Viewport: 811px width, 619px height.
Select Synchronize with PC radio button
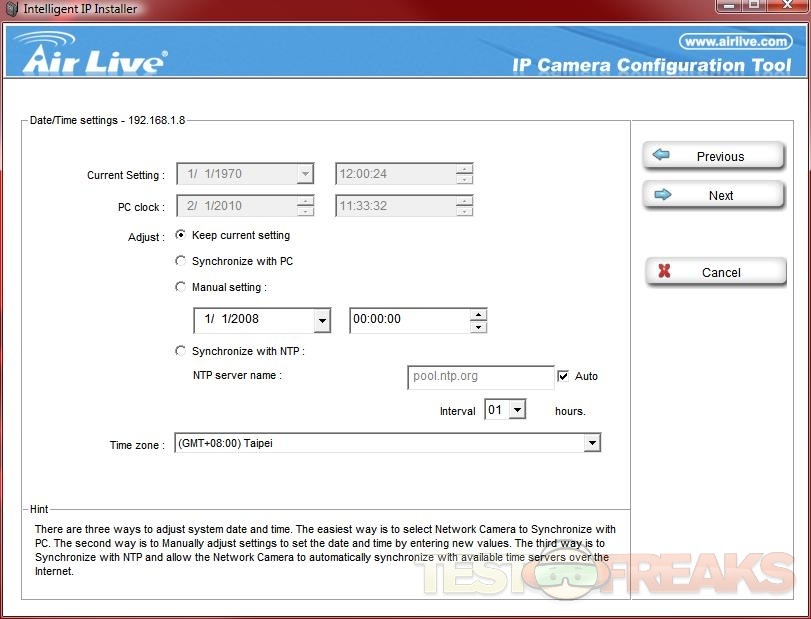pyautogui.click(x=181, y=261)
